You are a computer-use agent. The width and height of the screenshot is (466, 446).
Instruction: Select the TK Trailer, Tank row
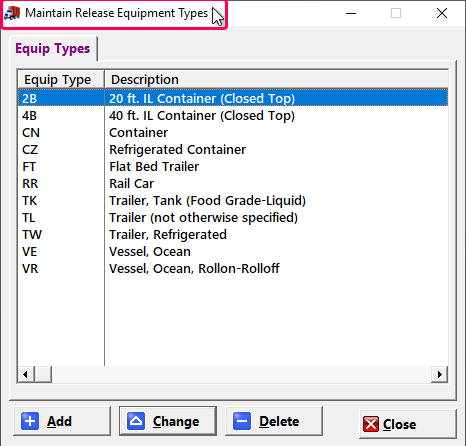[x=233, y=200]
